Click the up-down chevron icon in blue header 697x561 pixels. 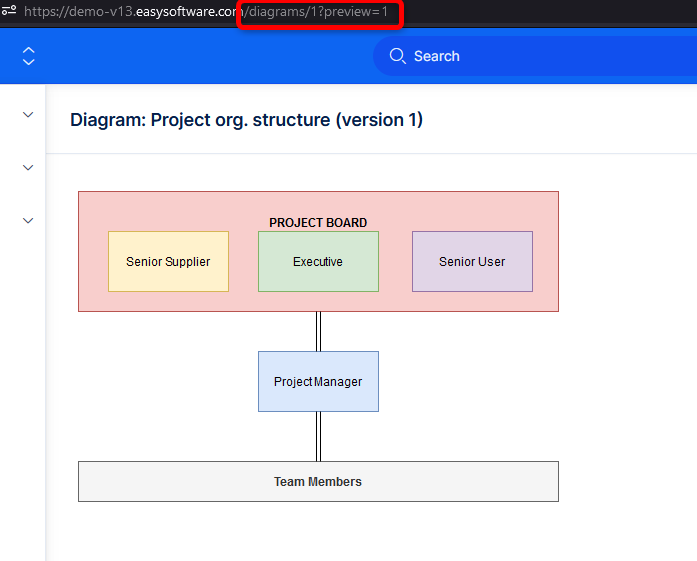point(28,56)
